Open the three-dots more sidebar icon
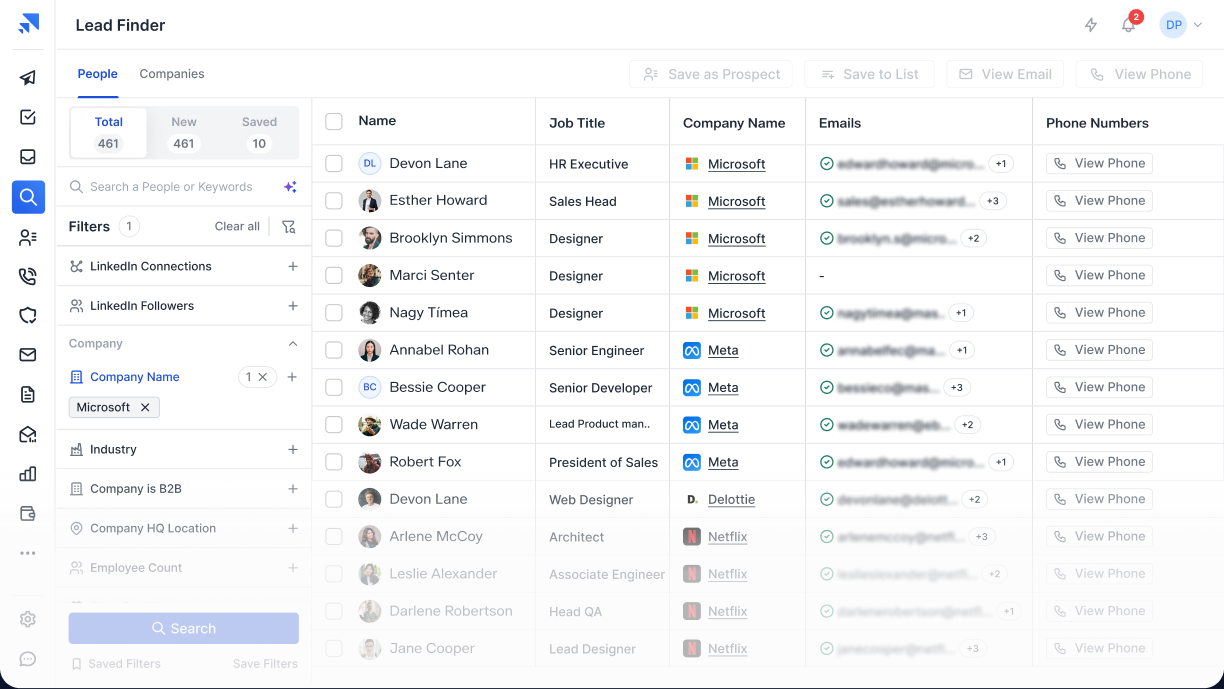Screen dimensions: 1224x689 pos(28,553)
